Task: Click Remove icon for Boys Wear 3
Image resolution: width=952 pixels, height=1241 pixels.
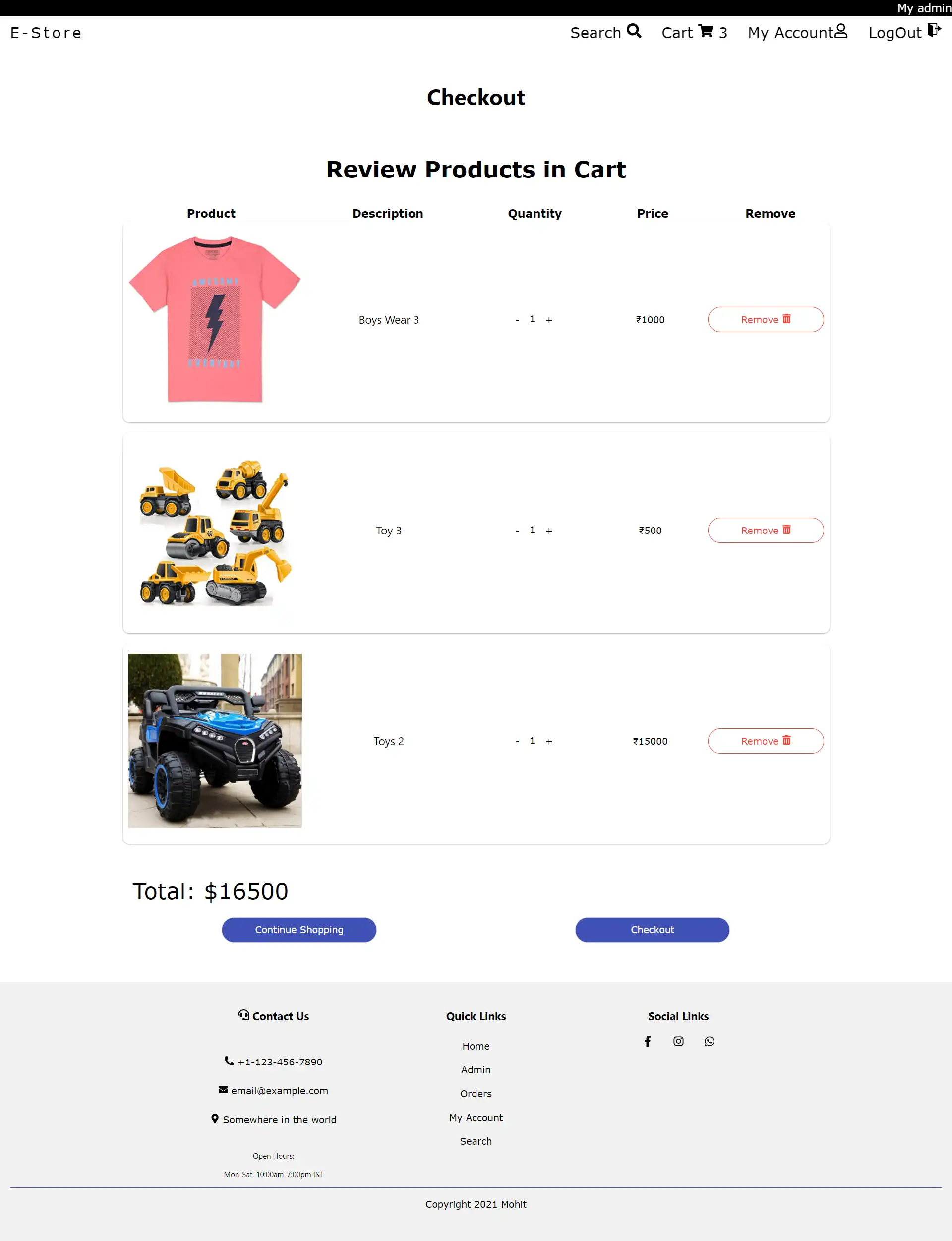Action: (x=785, y=319)
